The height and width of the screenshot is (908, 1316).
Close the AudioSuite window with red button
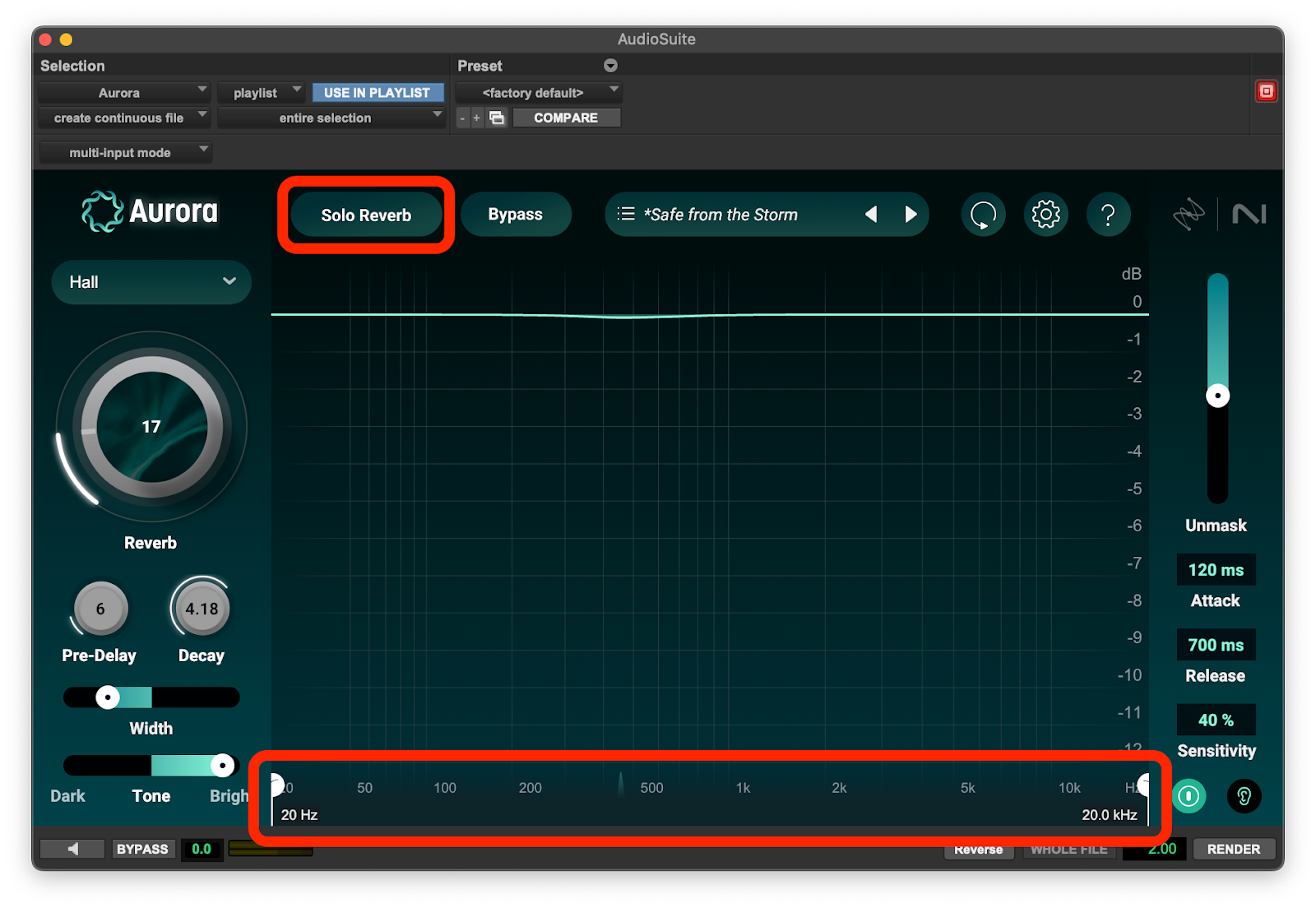[x=46, y=39]
